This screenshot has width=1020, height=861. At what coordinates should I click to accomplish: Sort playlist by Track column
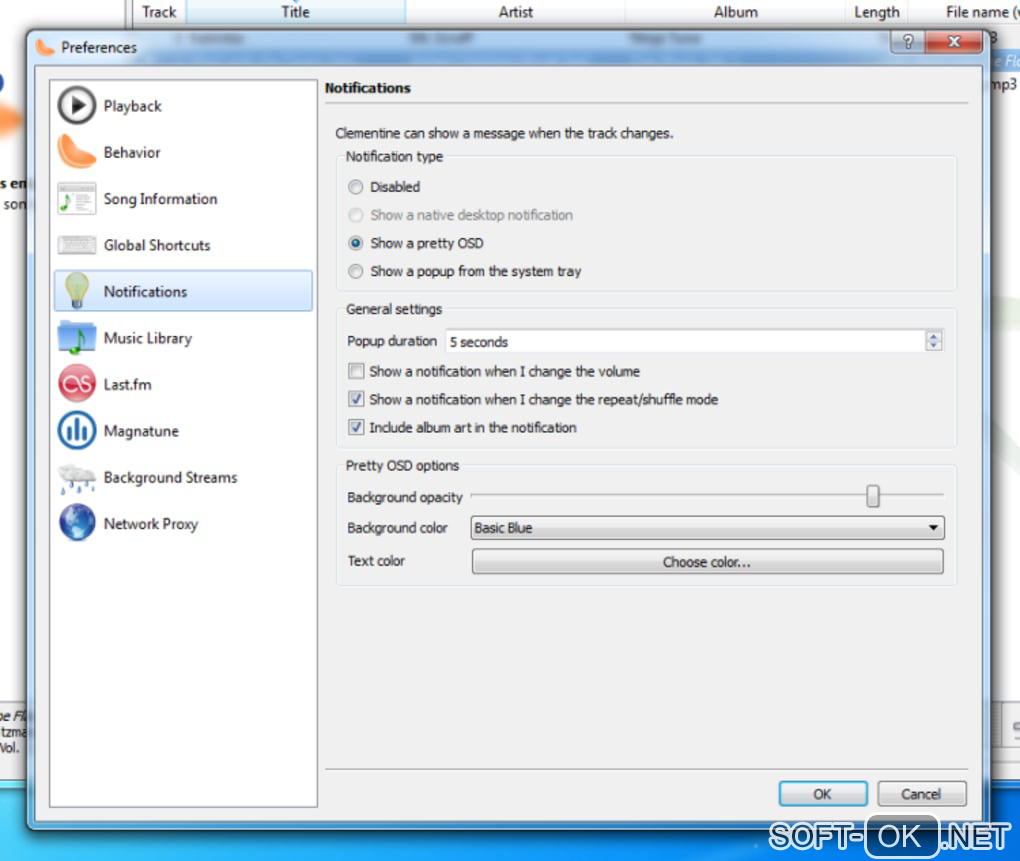(159, 12)
